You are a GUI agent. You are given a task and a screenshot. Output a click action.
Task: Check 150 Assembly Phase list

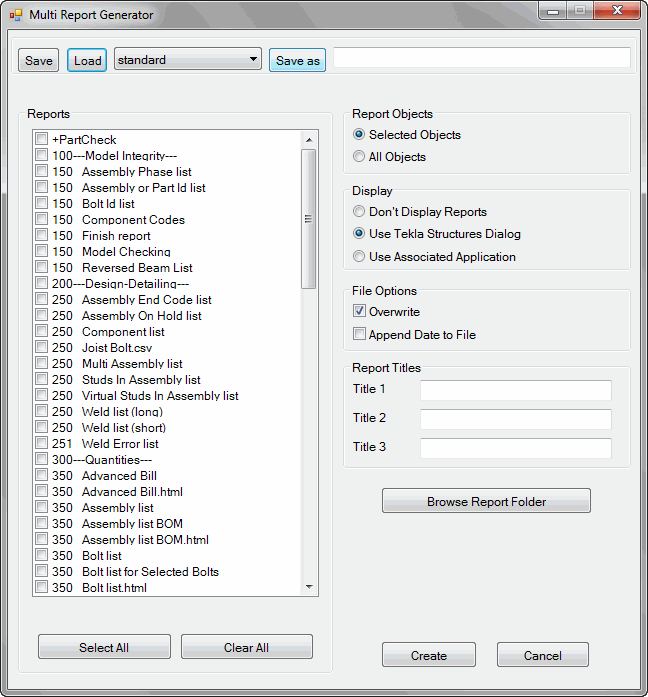(x=41, y=171)
